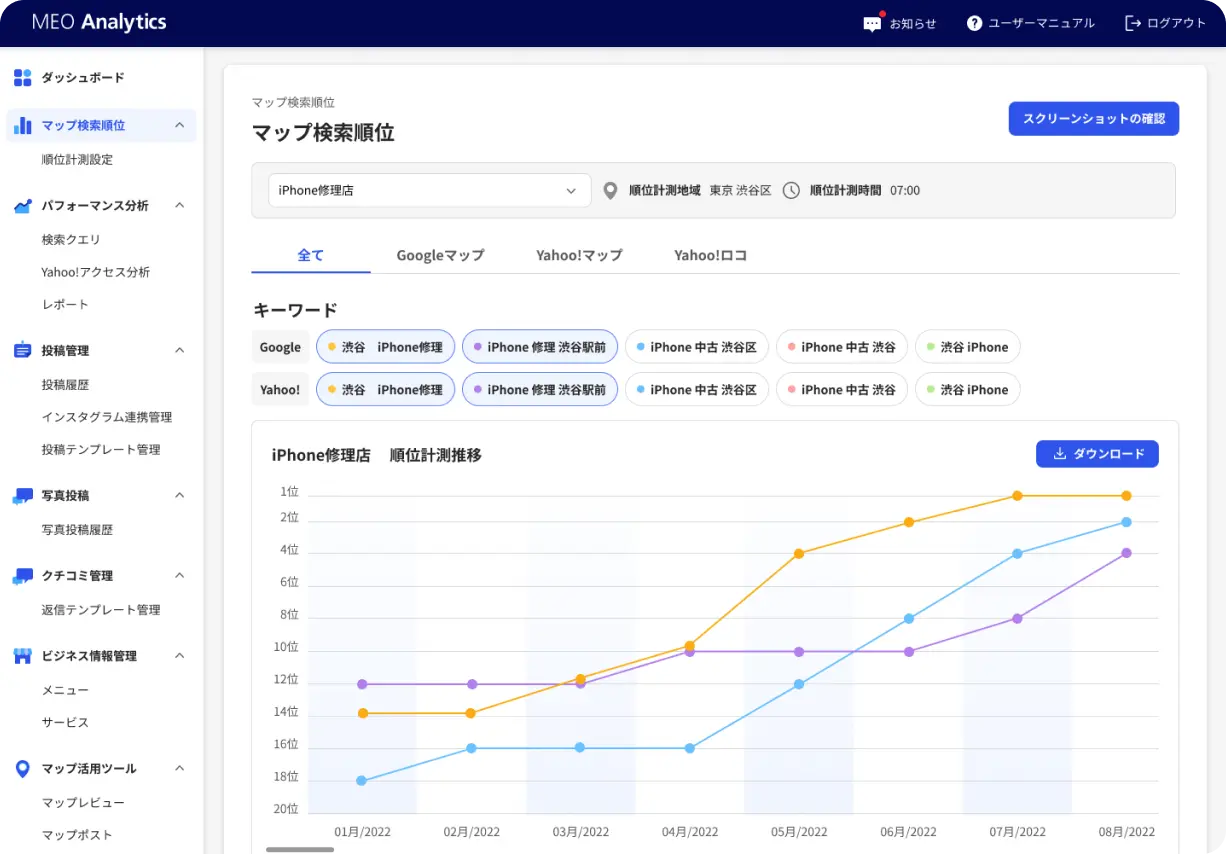Open the お知らせ notification icon
Screen dimensions: 1226x854
point(872,22)
